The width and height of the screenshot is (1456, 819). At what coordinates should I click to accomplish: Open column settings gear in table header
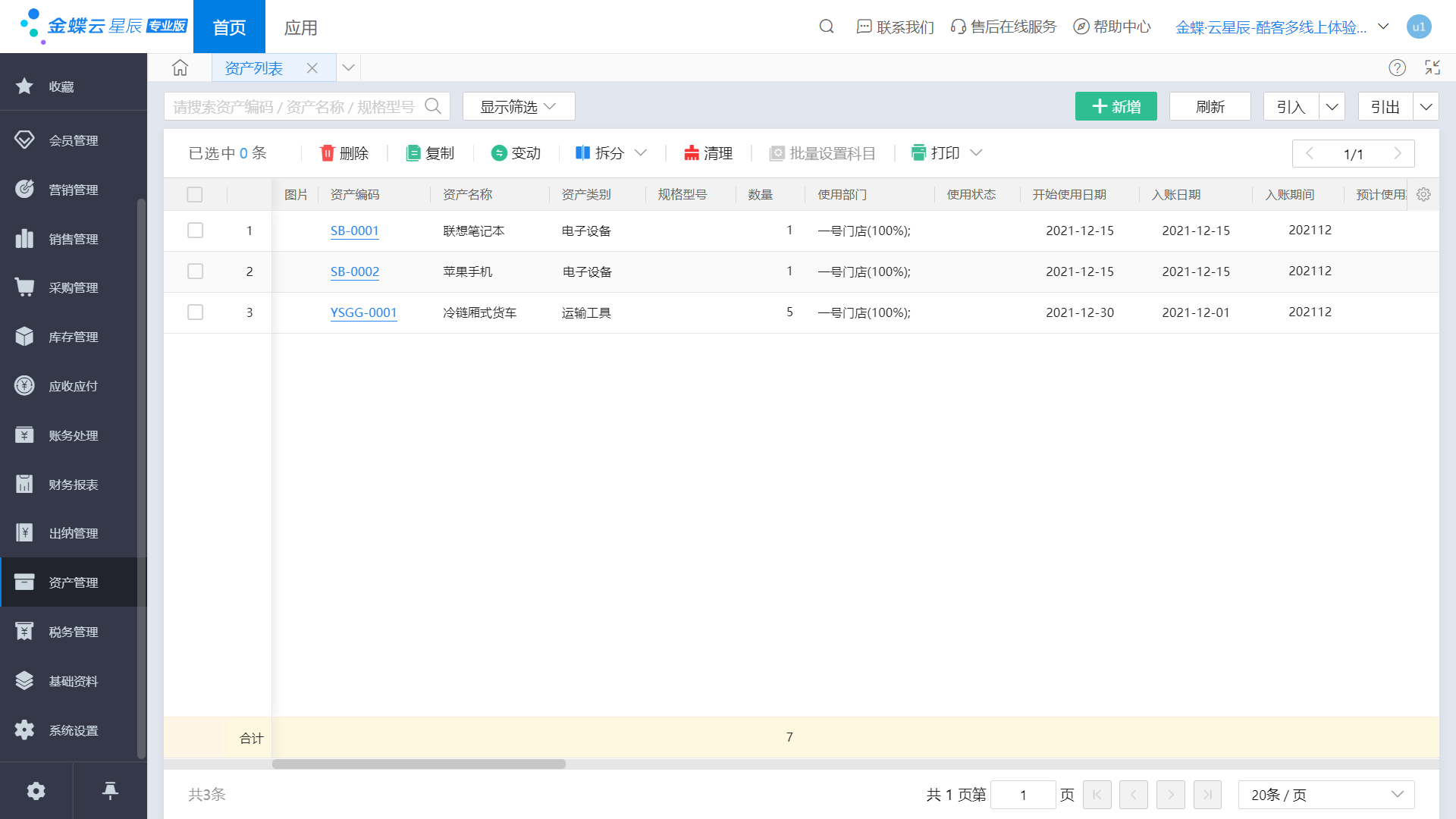1423,194
